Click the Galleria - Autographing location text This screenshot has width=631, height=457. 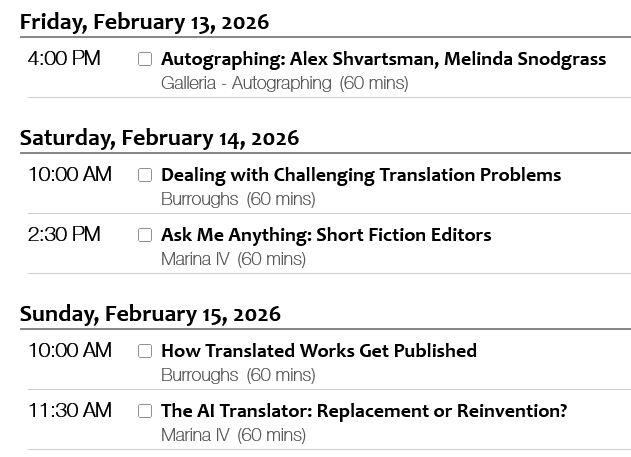[x=246, y=83]
